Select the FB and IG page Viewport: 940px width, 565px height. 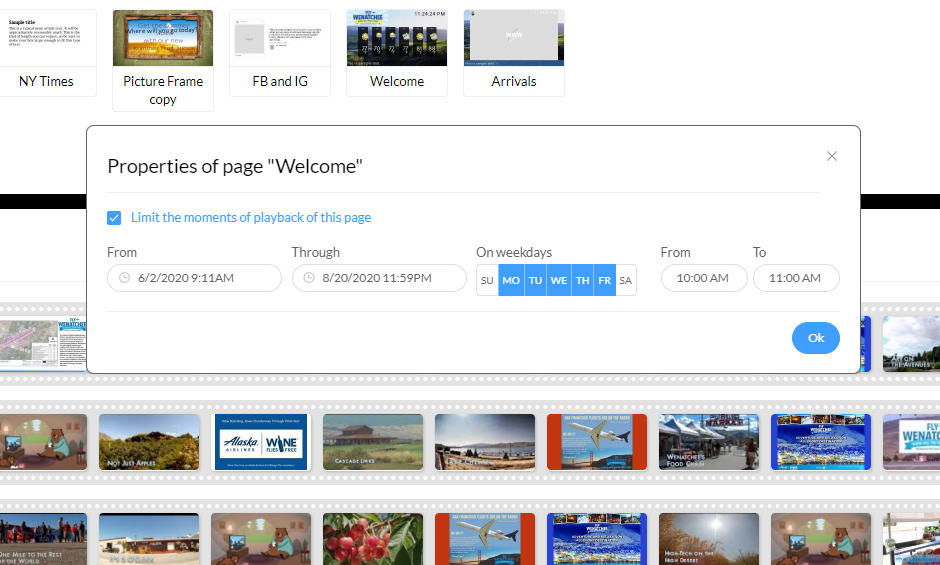click(x=280, y=53)
